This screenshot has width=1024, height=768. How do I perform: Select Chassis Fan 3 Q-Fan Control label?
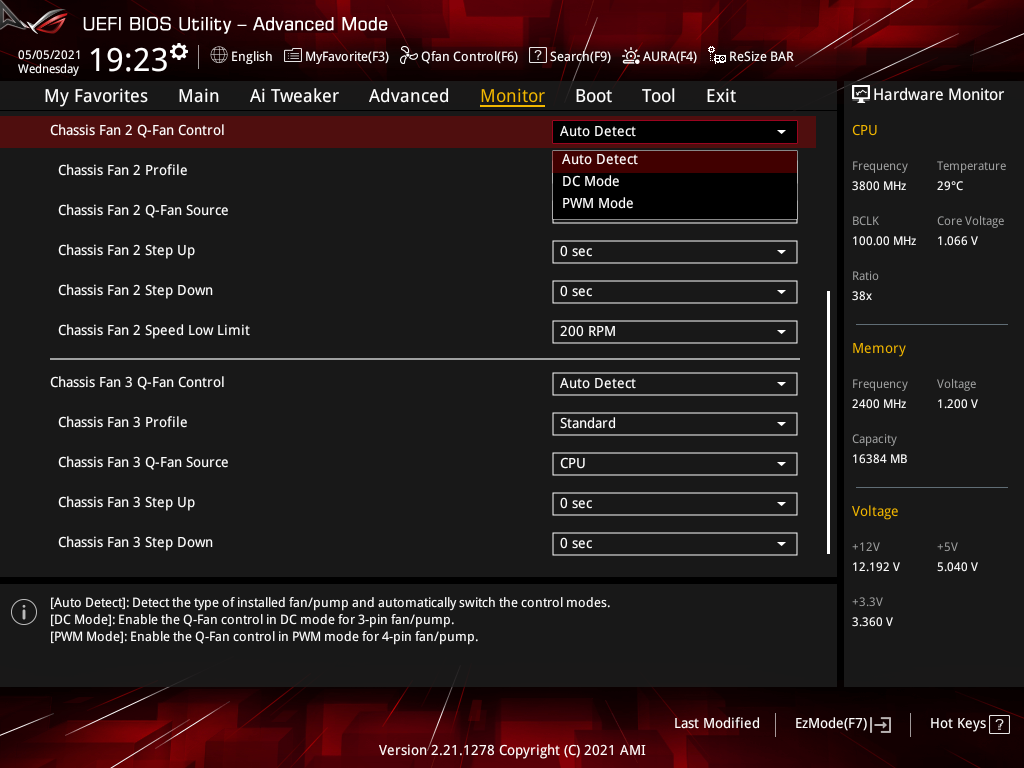click(137, 383)
